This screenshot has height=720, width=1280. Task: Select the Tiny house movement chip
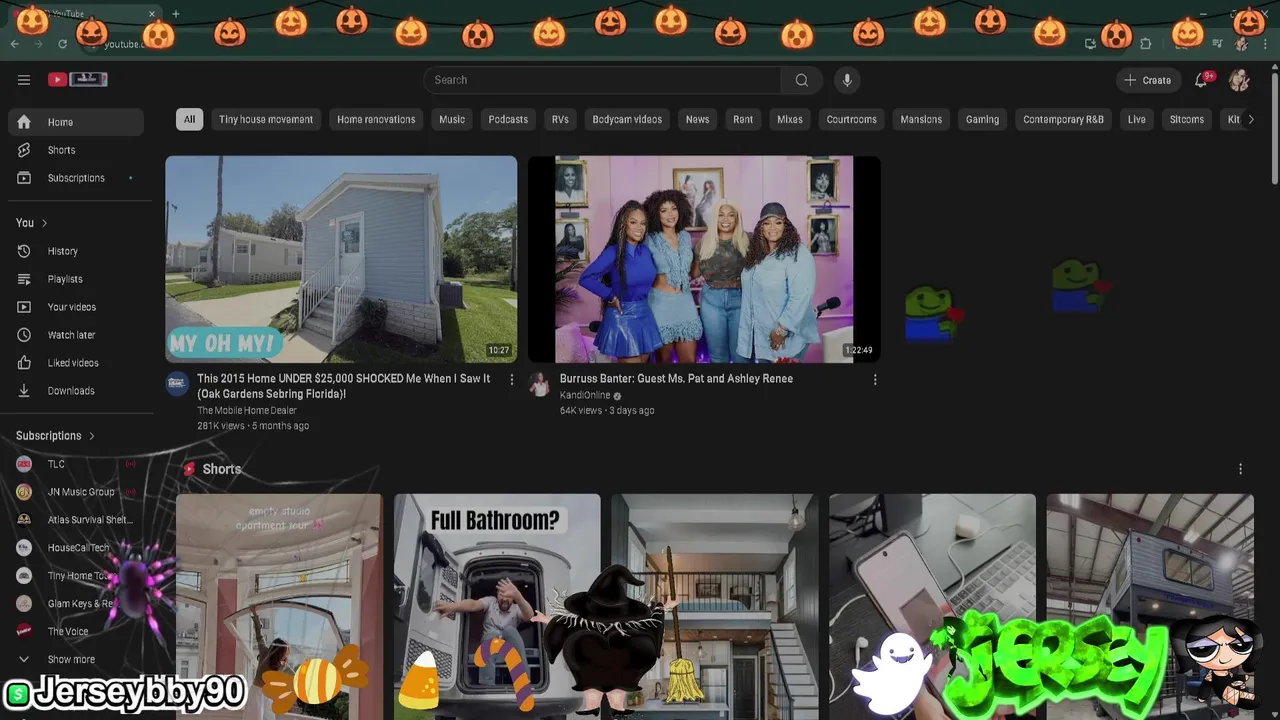[x=266, y=119]
